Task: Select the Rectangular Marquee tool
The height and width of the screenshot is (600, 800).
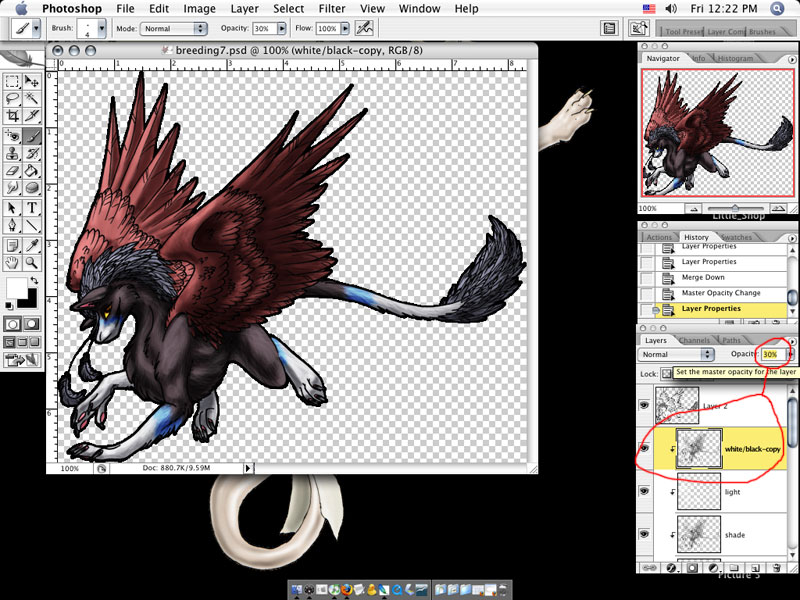Action: point(12,82)
